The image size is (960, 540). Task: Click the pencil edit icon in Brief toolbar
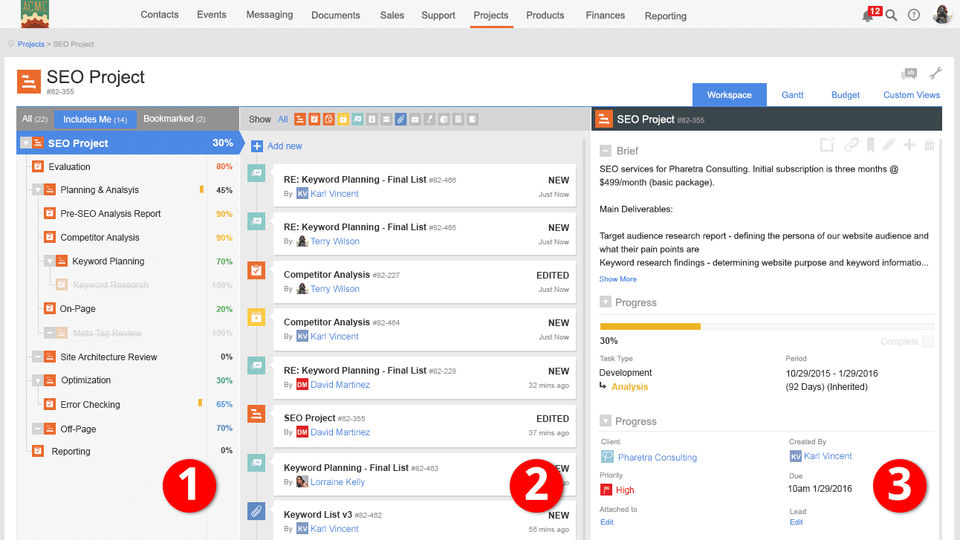(x=889, y=145)
